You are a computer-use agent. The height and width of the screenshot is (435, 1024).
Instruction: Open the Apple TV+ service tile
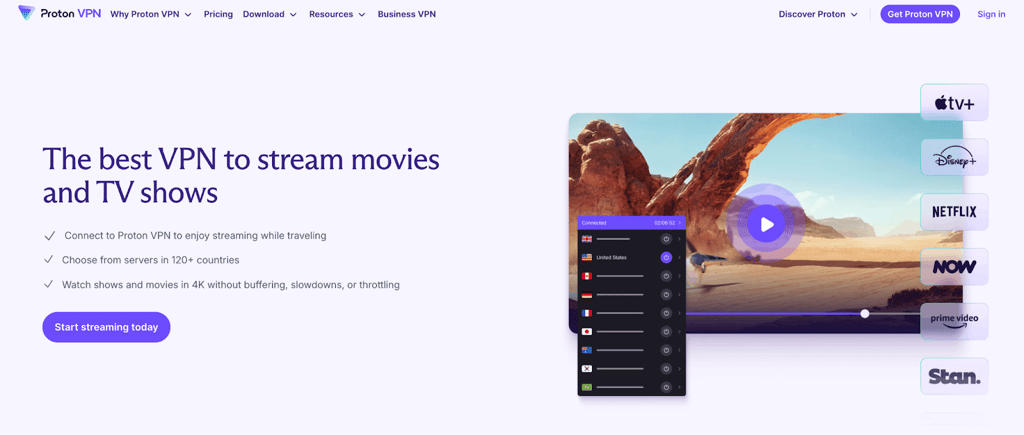954,103
